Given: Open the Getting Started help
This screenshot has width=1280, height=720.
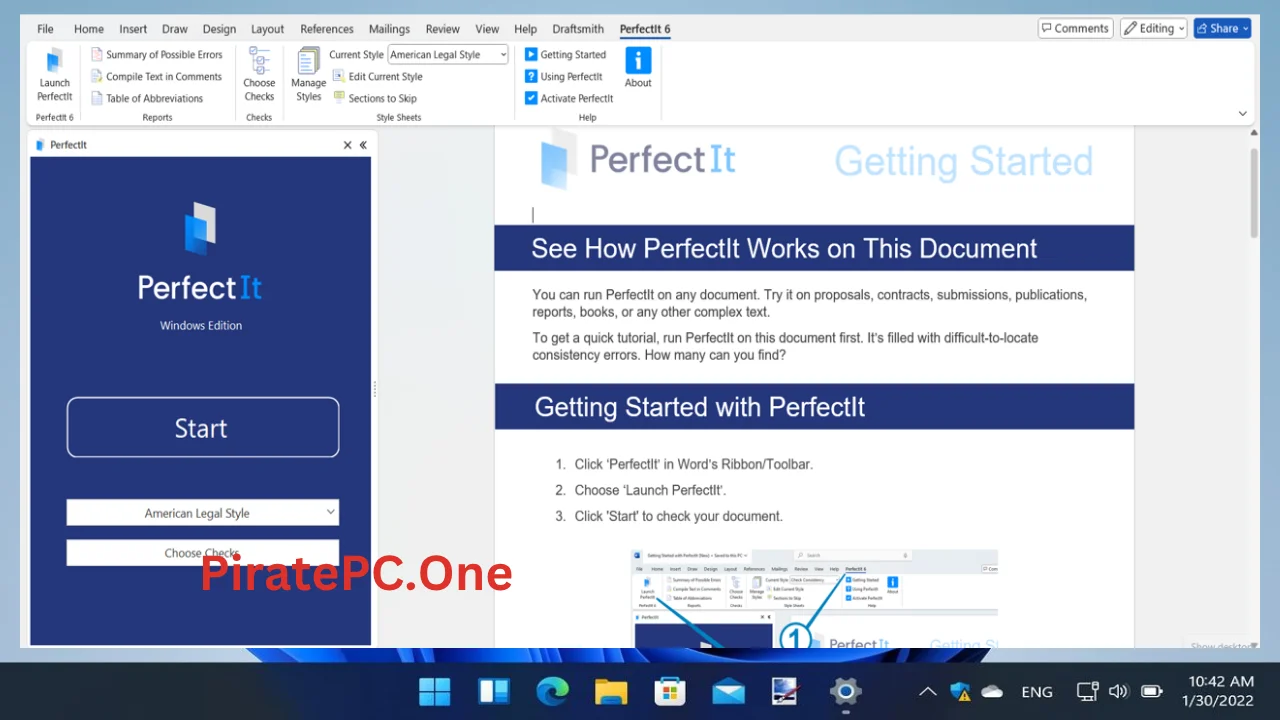Looking at the screenshot, I should tap(565, 55).
